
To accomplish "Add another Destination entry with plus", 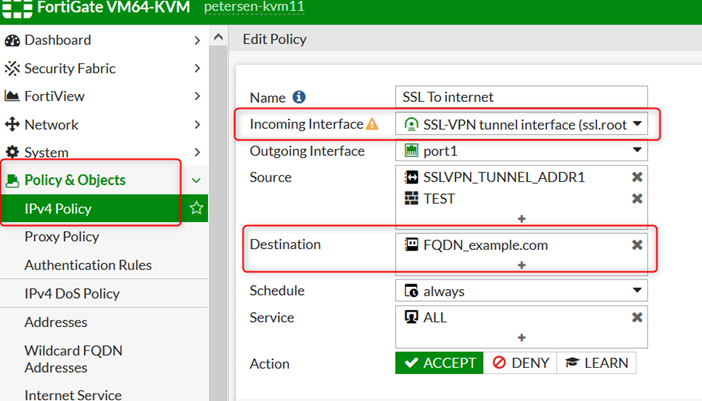I will [521, 265].
